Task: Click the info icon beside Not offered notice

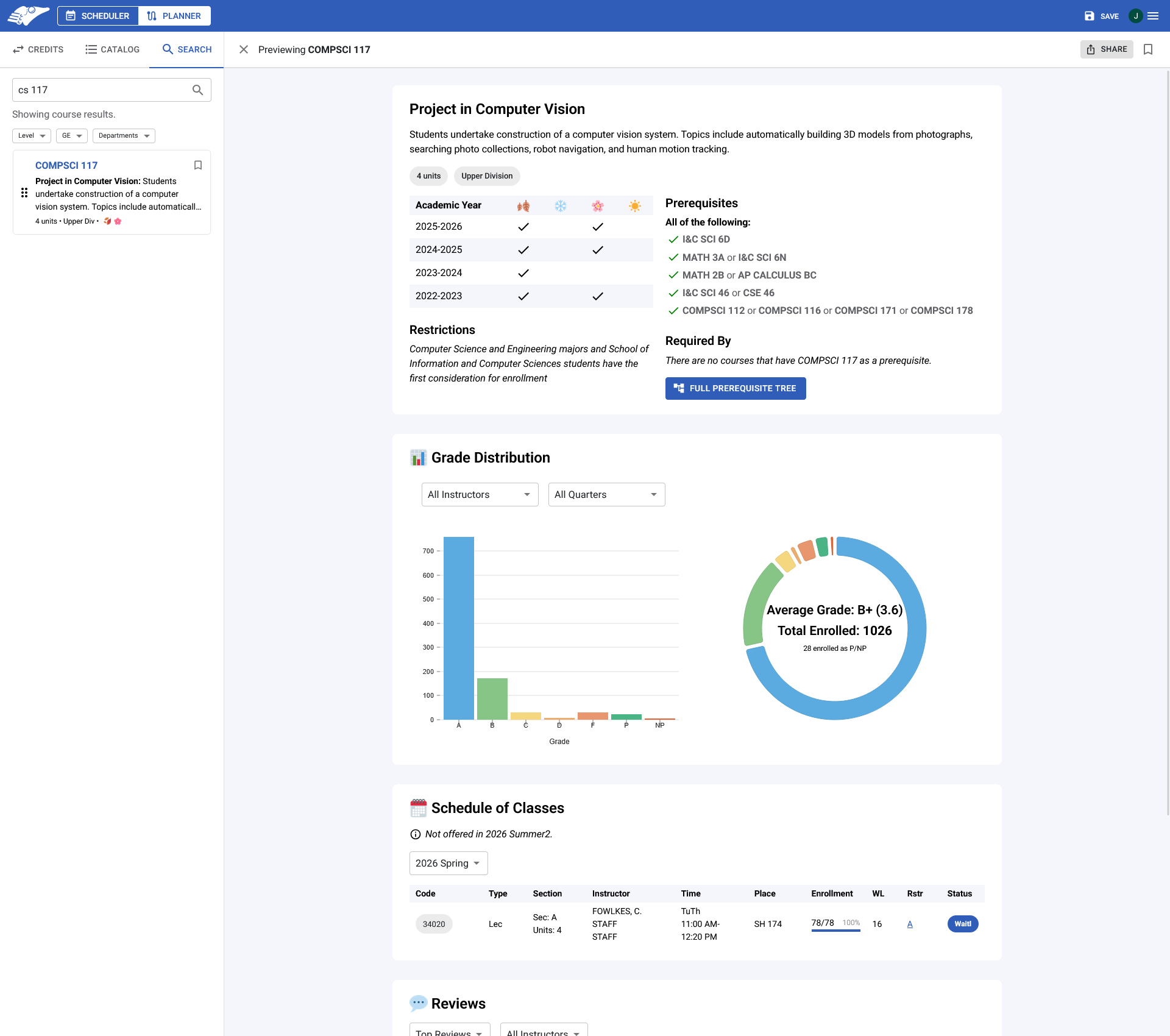Action: [x=416, y=834]
